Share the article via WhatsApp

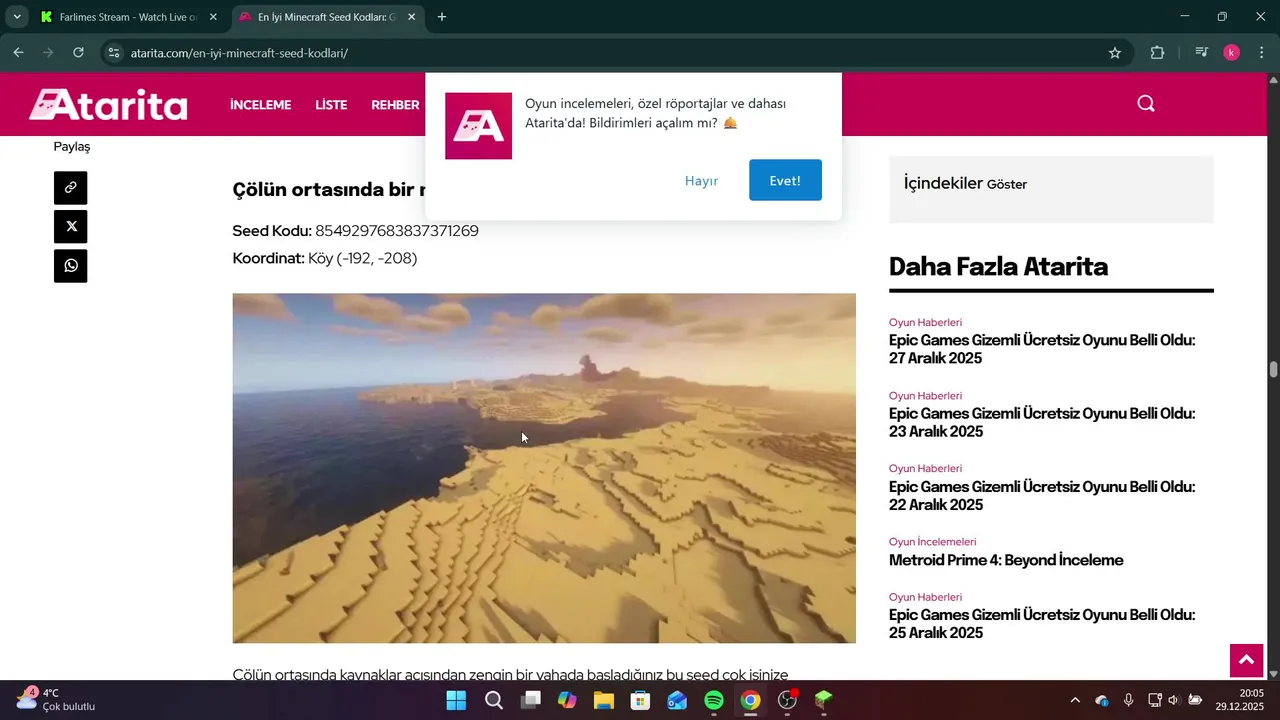(x=70, y=266)
